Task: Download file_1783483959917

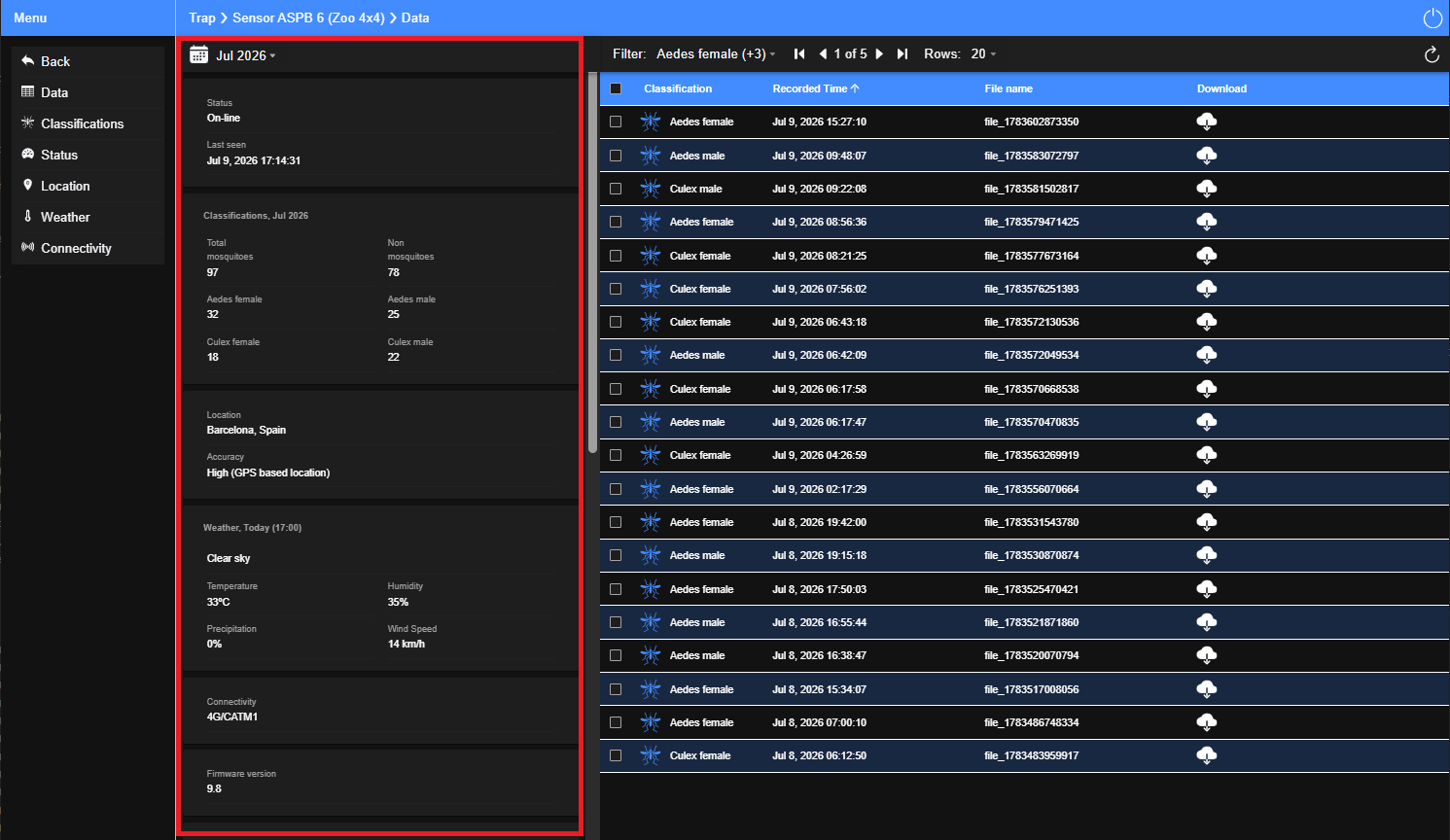Action: (x=1207, y=755)
